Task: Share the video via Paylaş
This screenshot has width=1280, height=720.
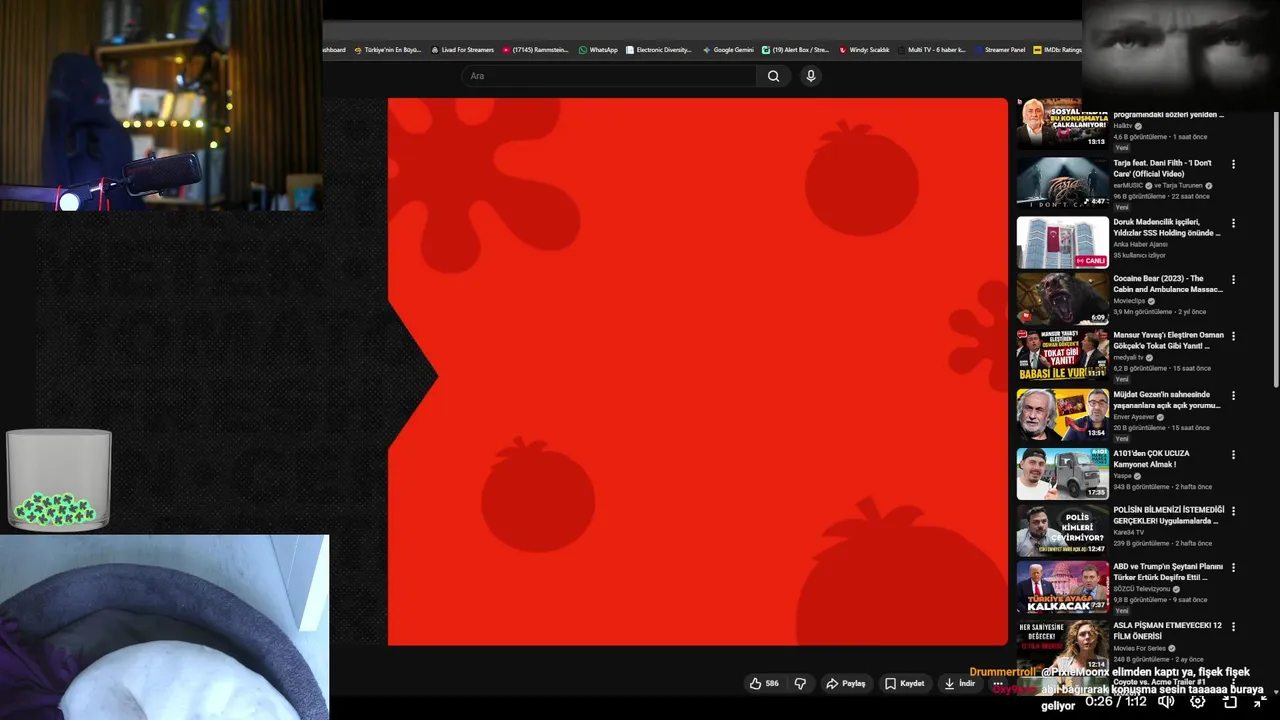Action: [846, 684]
